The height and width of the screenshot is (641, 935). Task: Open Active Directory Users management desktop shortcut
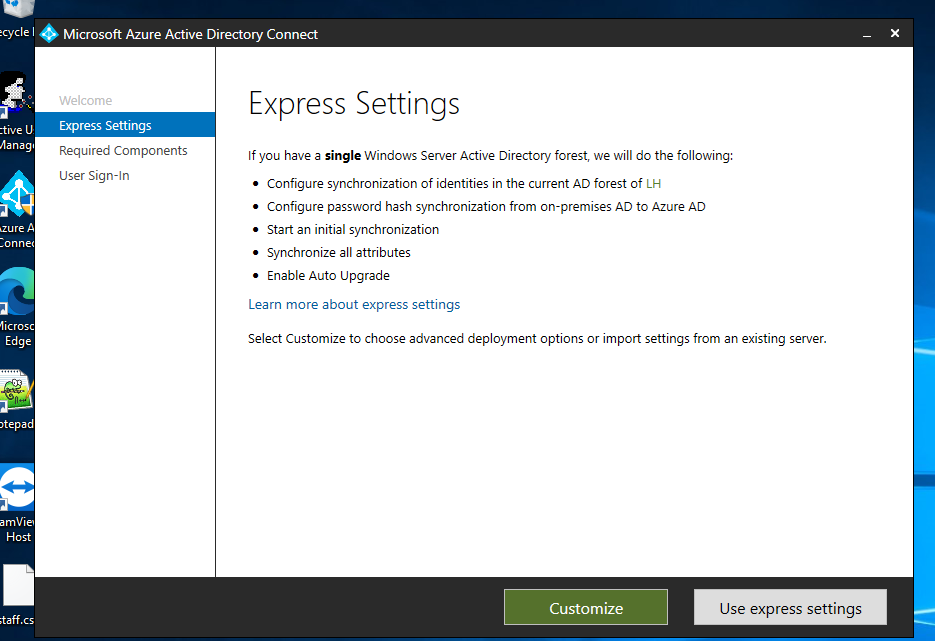(x=17, y=112)
